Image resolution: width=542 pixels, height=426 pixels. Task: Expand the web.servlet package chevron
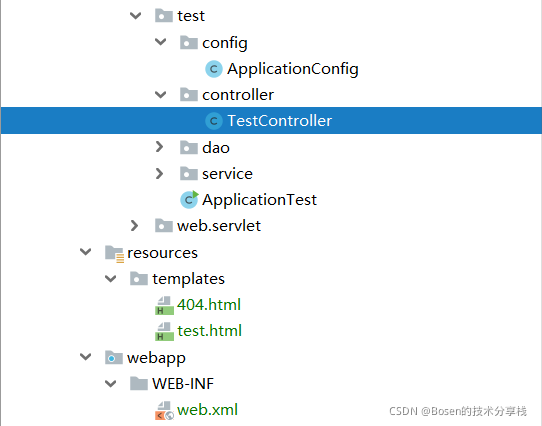point(134,225)
